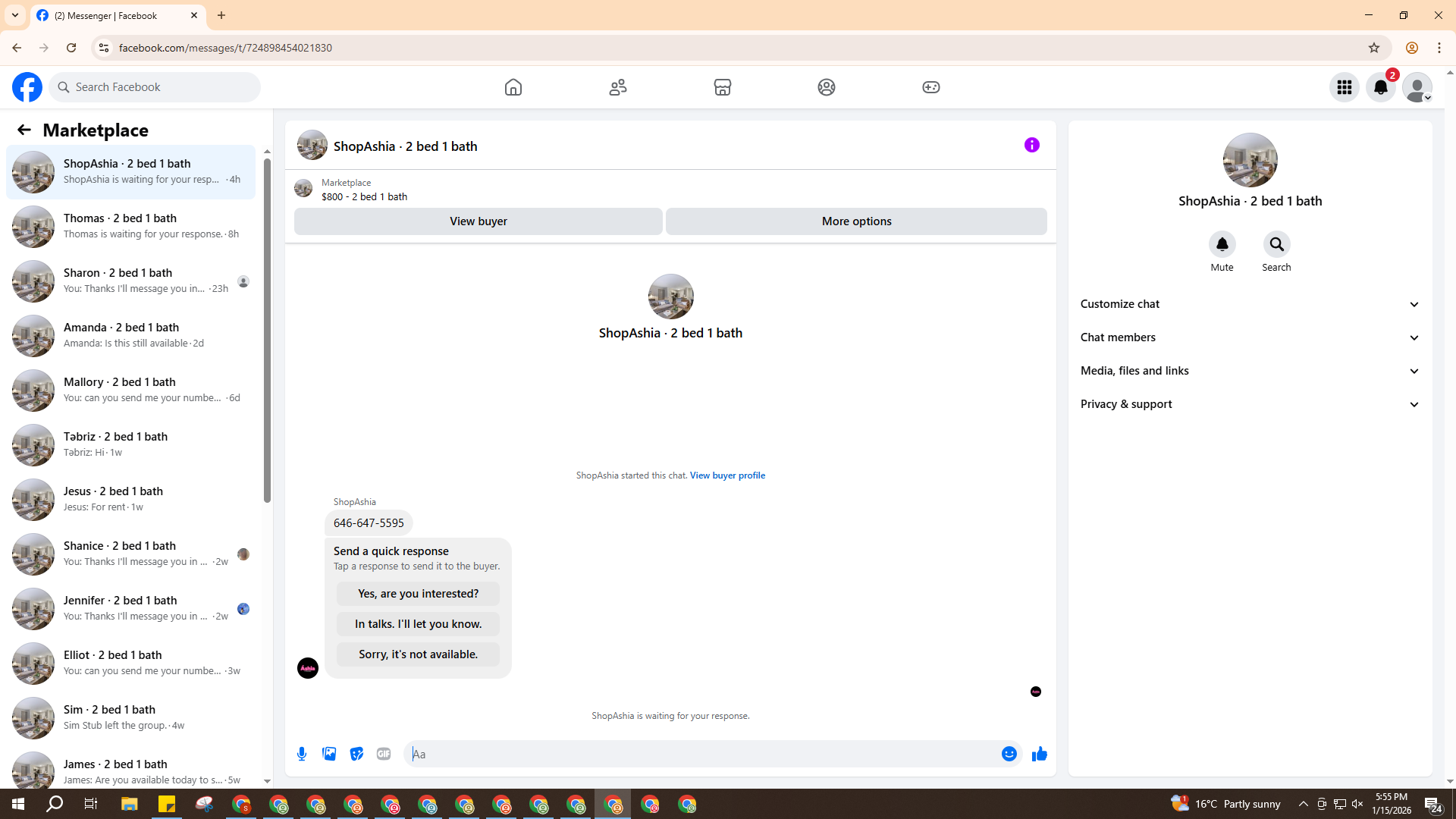Viewport: 1456px width, 819px height.
Task: Attach a file using the photo icon
Action: point(329,754)
